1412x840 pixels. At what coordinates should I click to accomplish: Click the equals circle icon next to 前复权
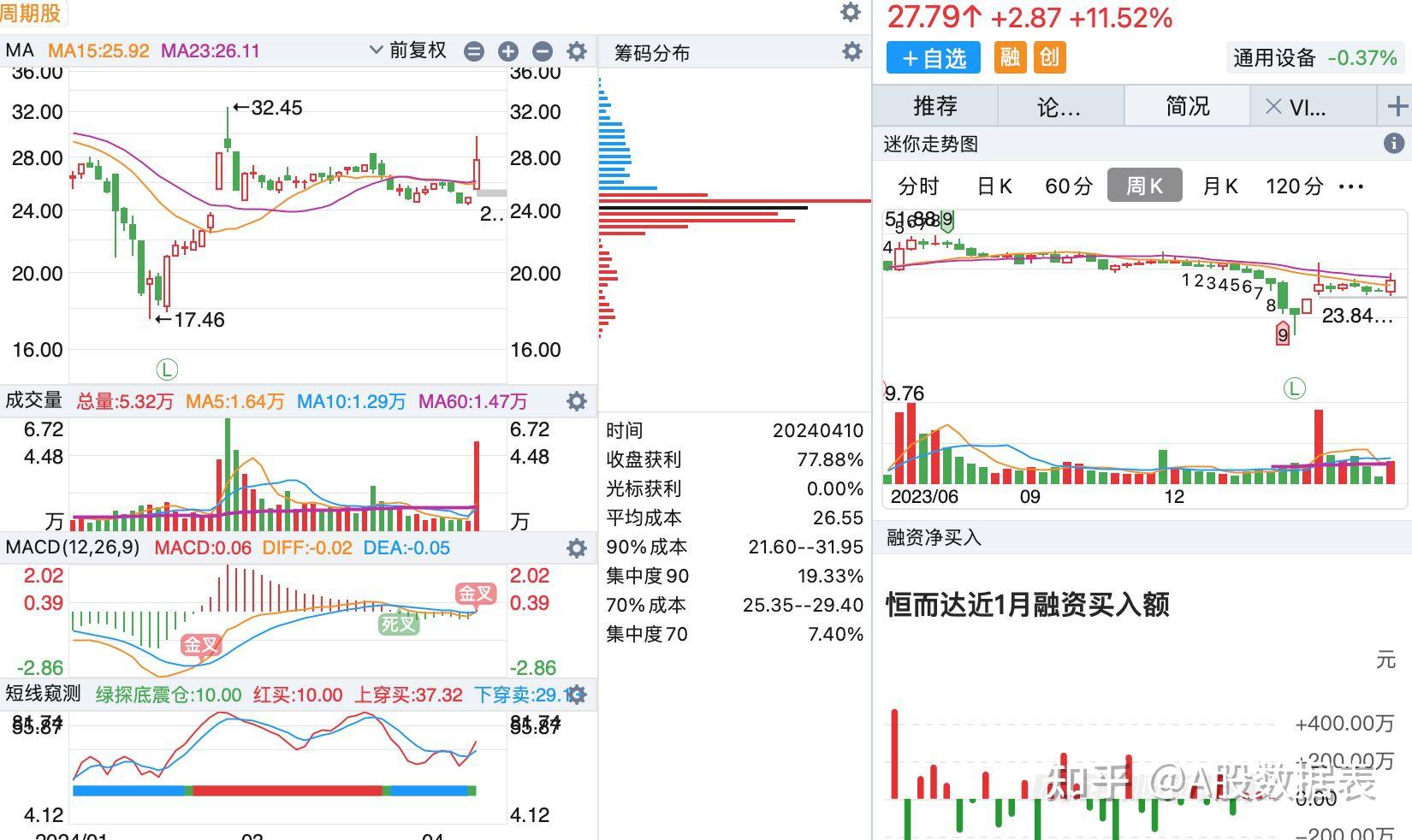point(474,51)
